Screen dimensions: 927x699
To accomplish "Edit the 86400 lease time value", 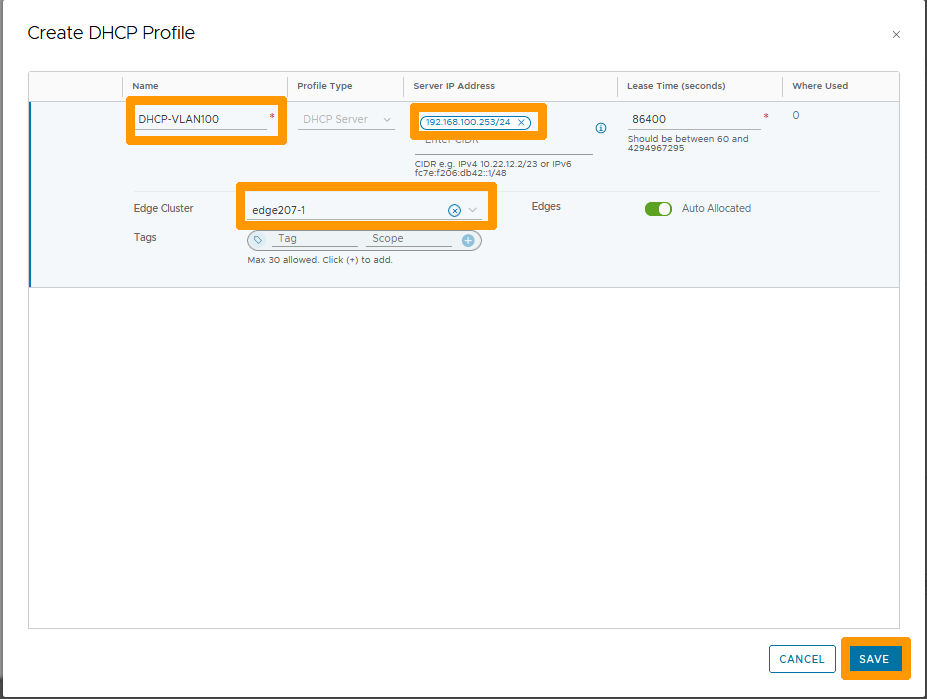I will tap(690, 119).
